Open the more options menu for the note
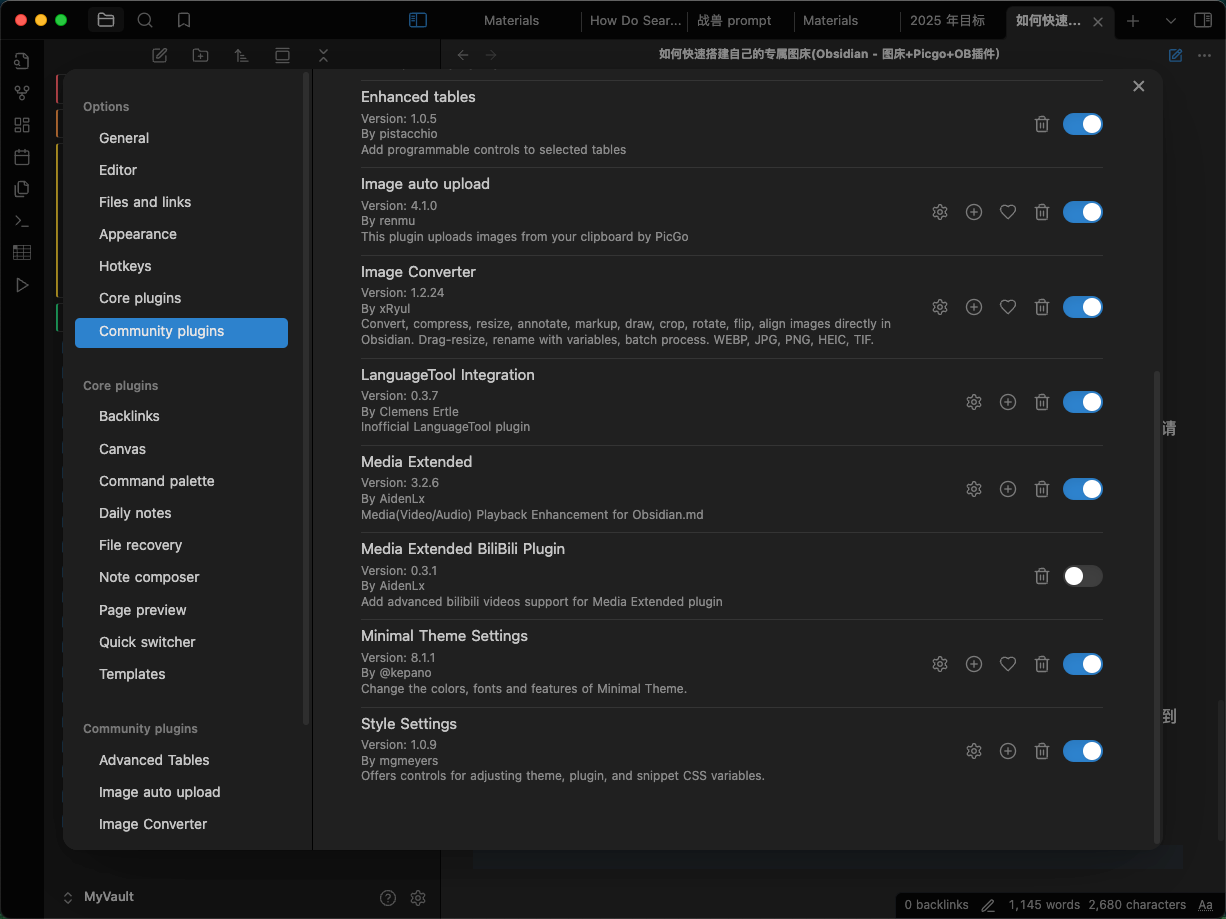The image size is (1226, 919). pyautogui.click(x=1204, y=55)
